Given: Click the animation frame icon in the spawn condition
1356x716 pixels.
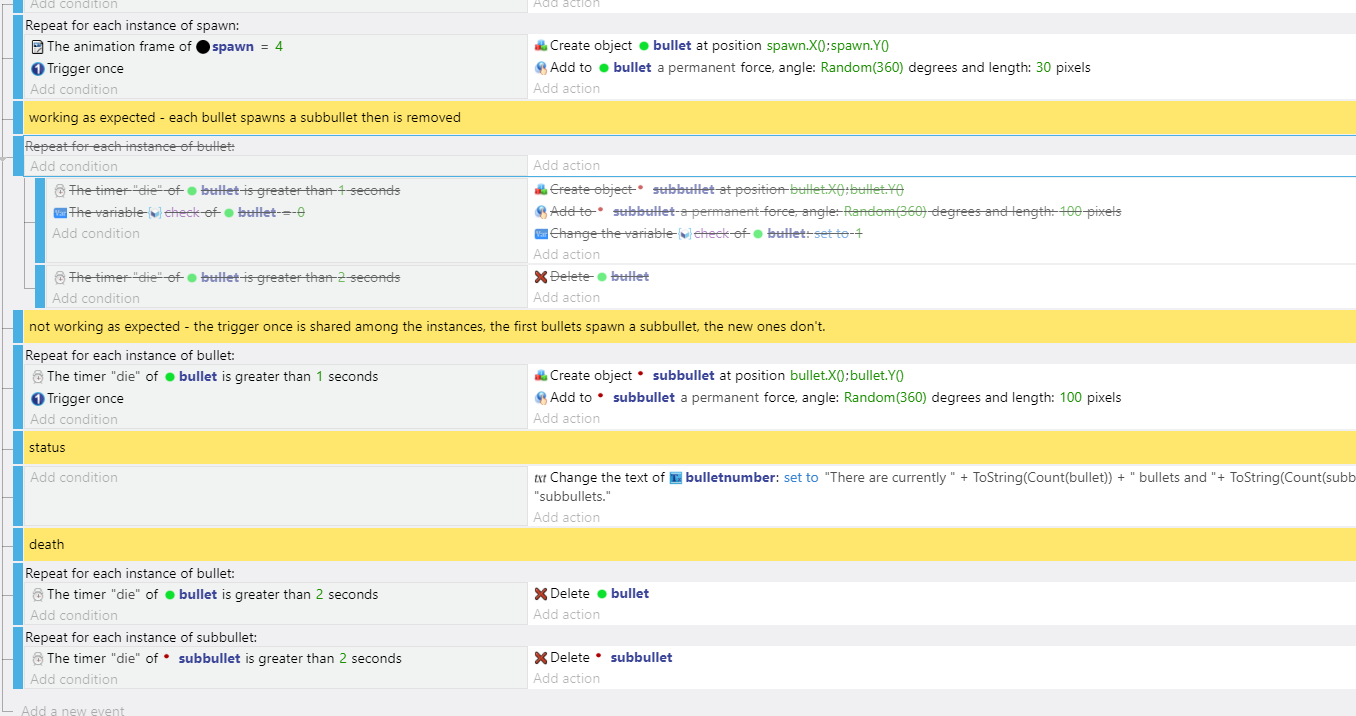Looking at the screenshot, I should tap(37, 46).
